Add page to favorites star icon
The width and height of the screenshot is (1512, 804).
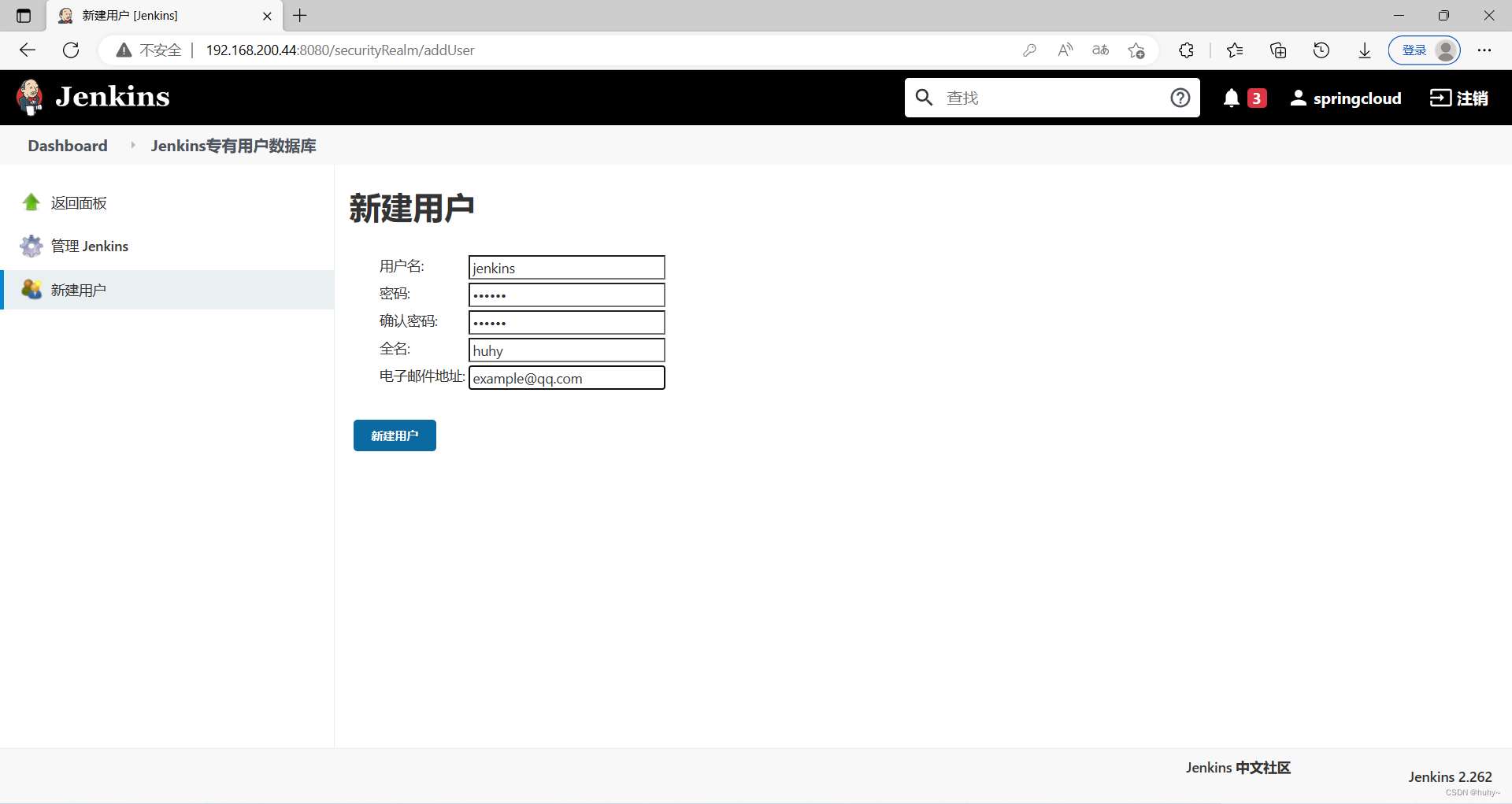[1136, 50]
